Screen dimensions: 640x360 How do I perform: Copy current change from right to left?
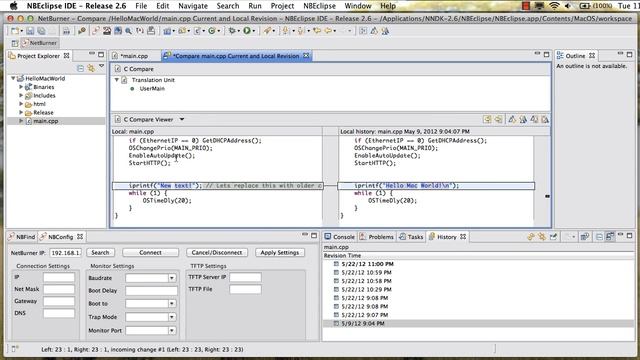pyautogui.click(x=499, y=120)
